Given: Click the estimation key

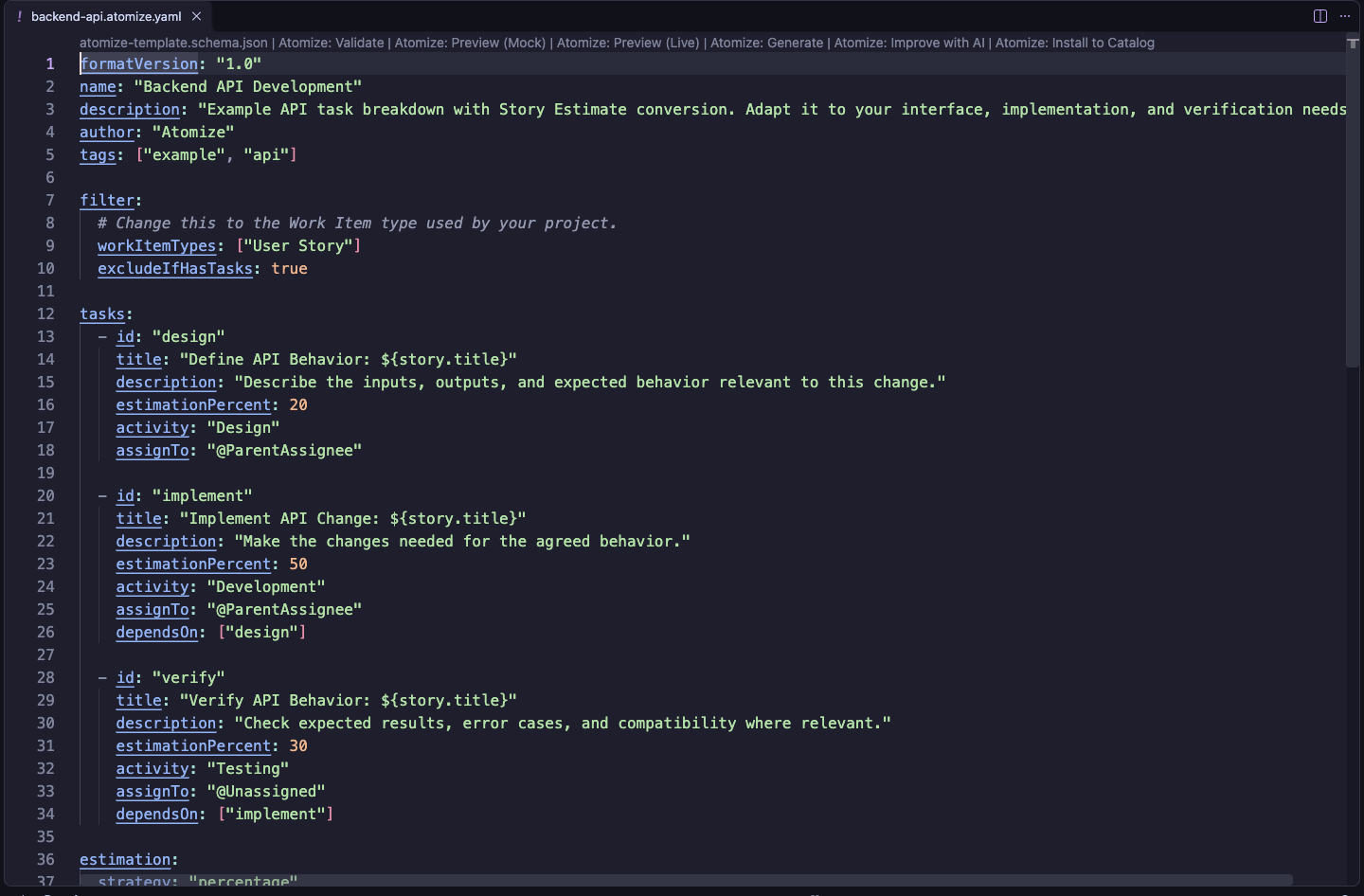Looking at the screenshot, I should click(x=125, y=859).
